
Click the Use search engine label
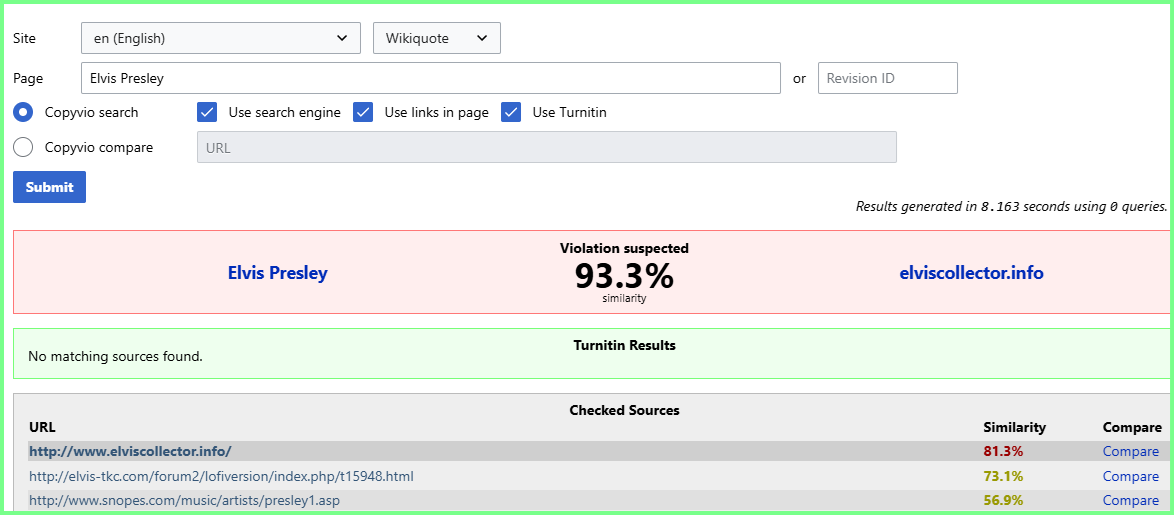click(285, 112)
